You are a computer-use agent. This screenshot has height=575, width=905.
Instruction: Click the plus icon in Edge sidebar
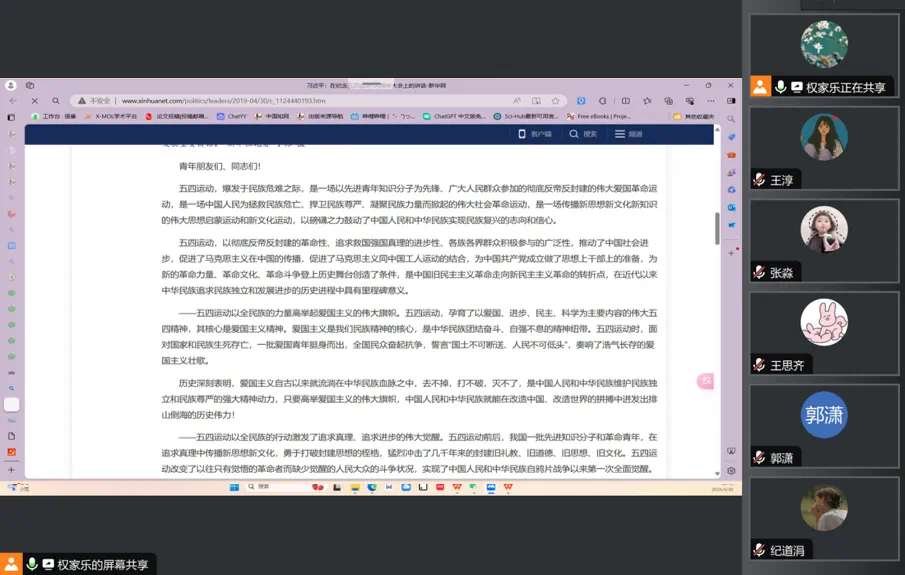pos(731,253)
